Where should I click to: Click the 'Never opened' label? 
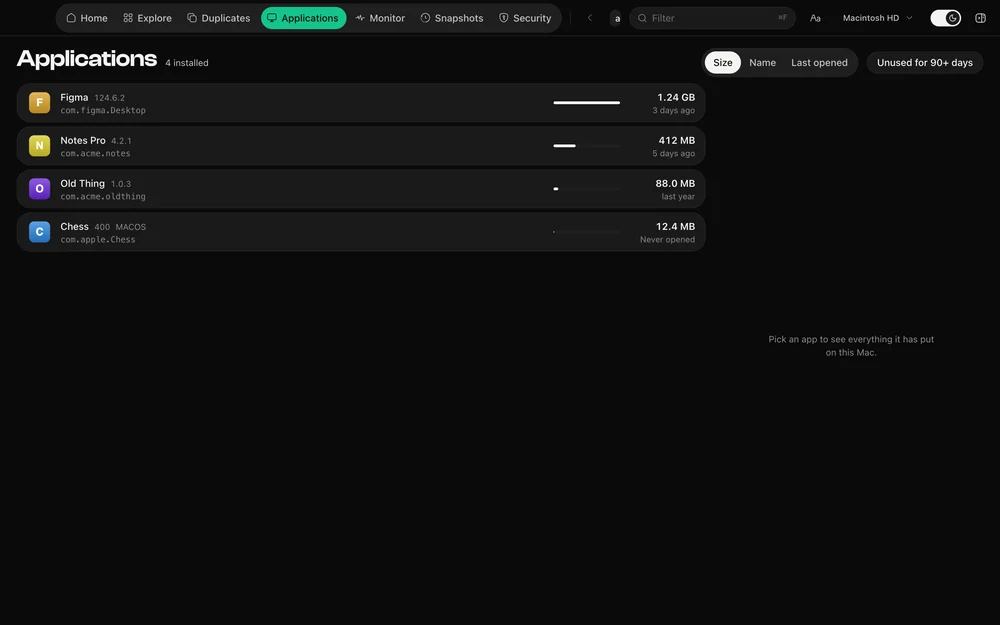point(667,240)
